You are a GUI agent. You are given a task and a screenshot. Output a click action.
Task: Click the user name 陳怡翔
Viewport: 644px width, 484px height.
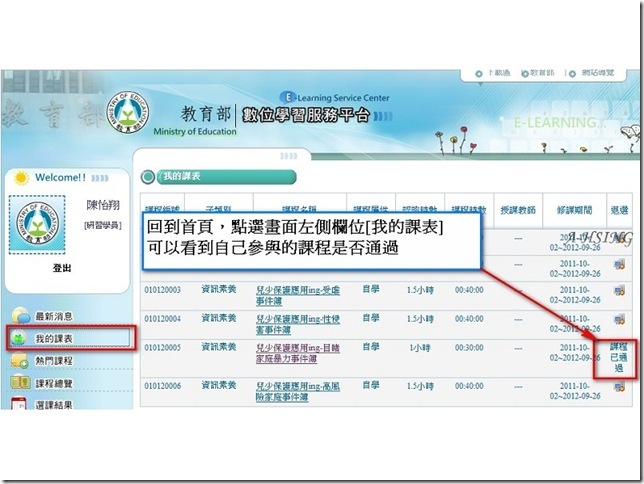103,205
